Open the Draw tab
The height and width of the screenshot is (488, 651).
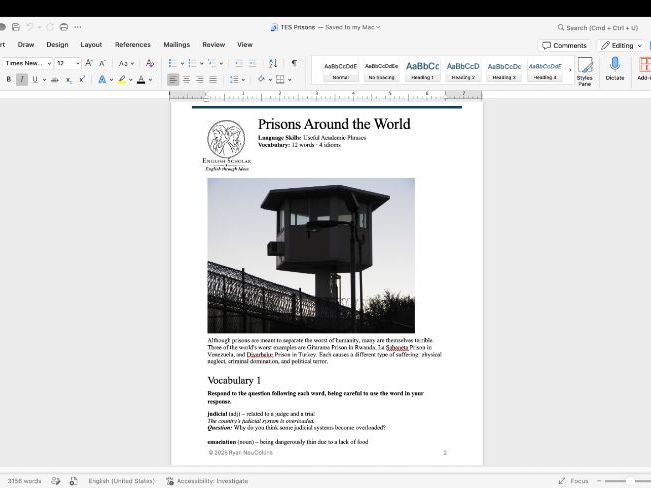[x=26, y=44]
